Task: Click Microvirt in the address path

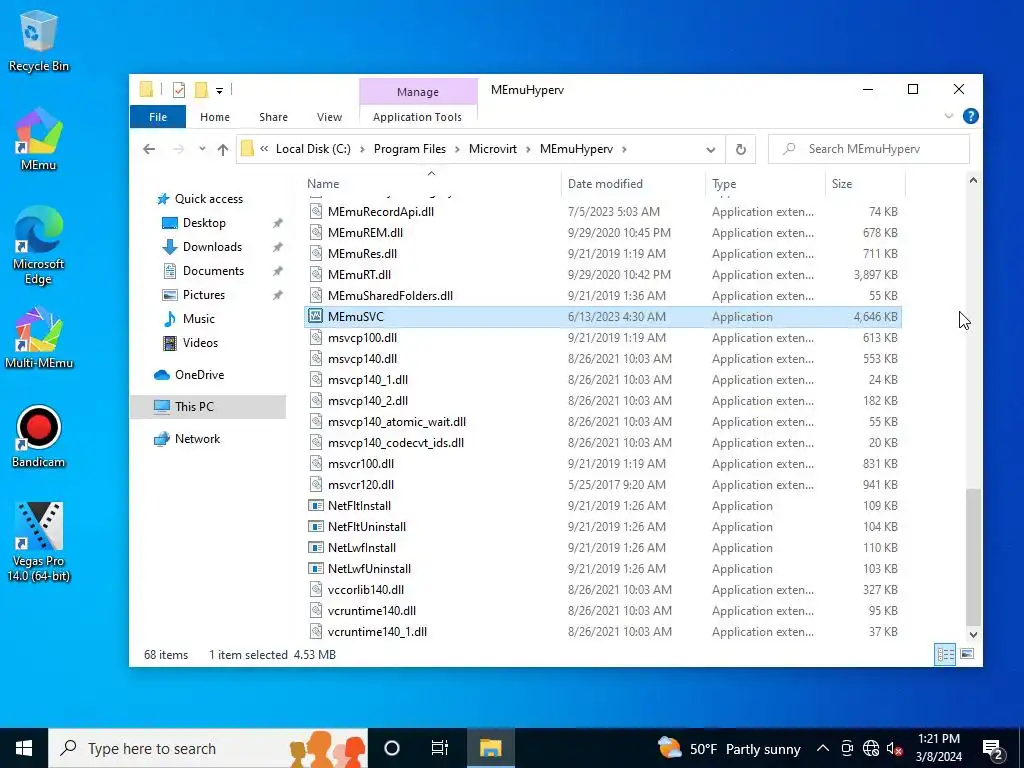Action: click(x=492, y=149)
